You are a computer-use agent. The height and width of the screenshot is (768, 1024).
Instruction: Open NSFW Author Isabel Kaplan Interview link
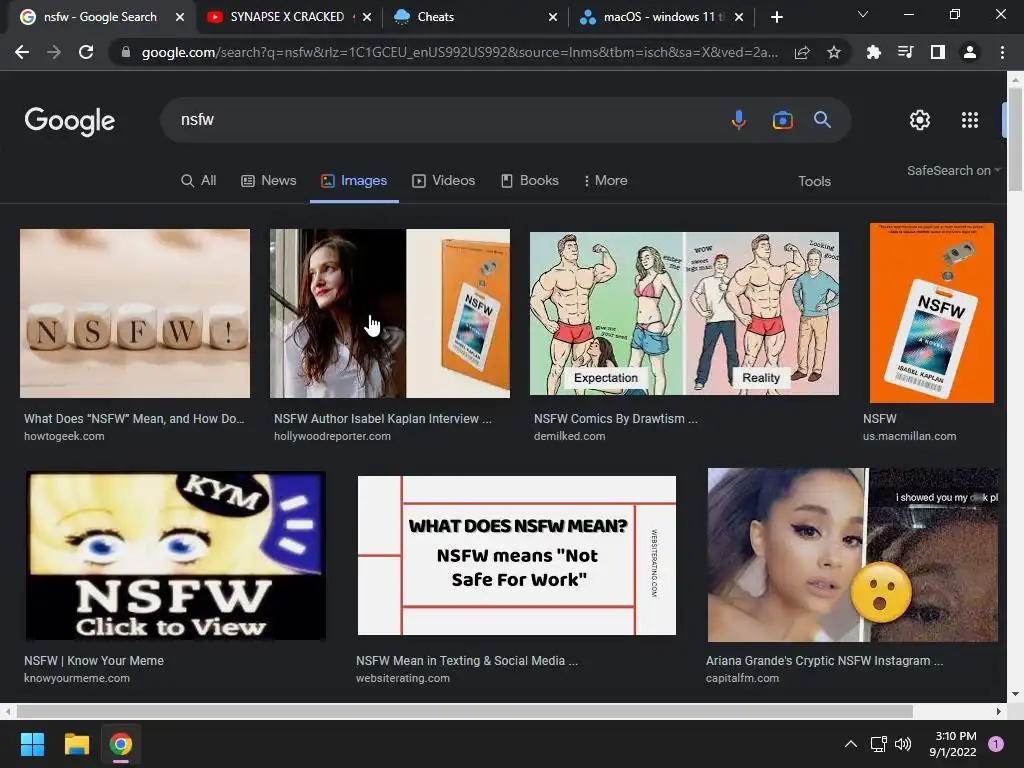(383, 419)
